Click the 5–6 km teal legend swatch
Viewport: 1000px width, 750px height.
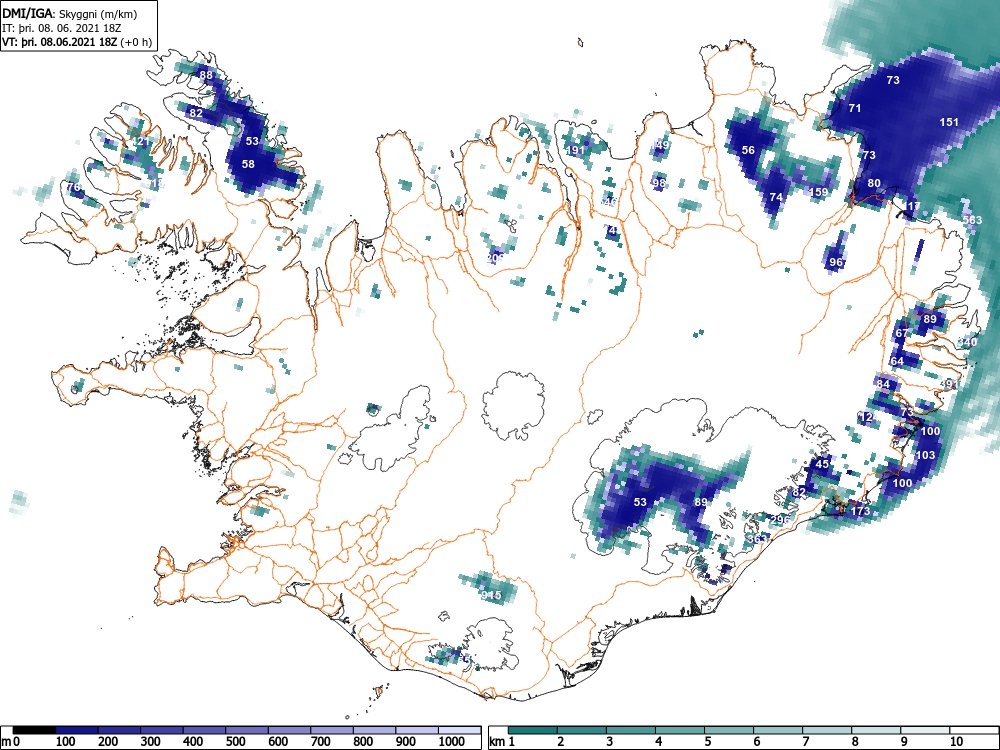click(x=728, y=730)
